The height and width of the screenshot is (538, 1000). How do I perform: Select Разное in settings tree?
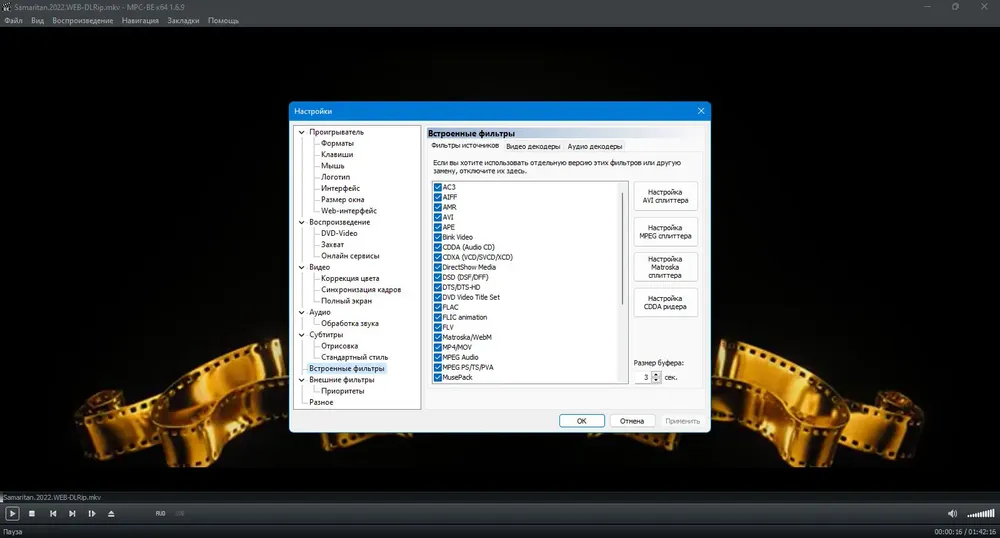click(x=321, y=403)
